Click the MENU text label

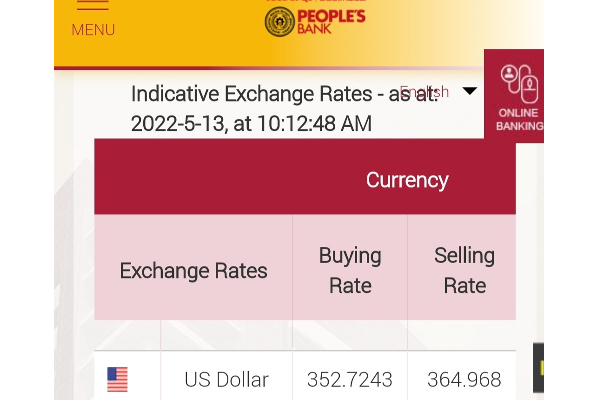coord(93,30)
